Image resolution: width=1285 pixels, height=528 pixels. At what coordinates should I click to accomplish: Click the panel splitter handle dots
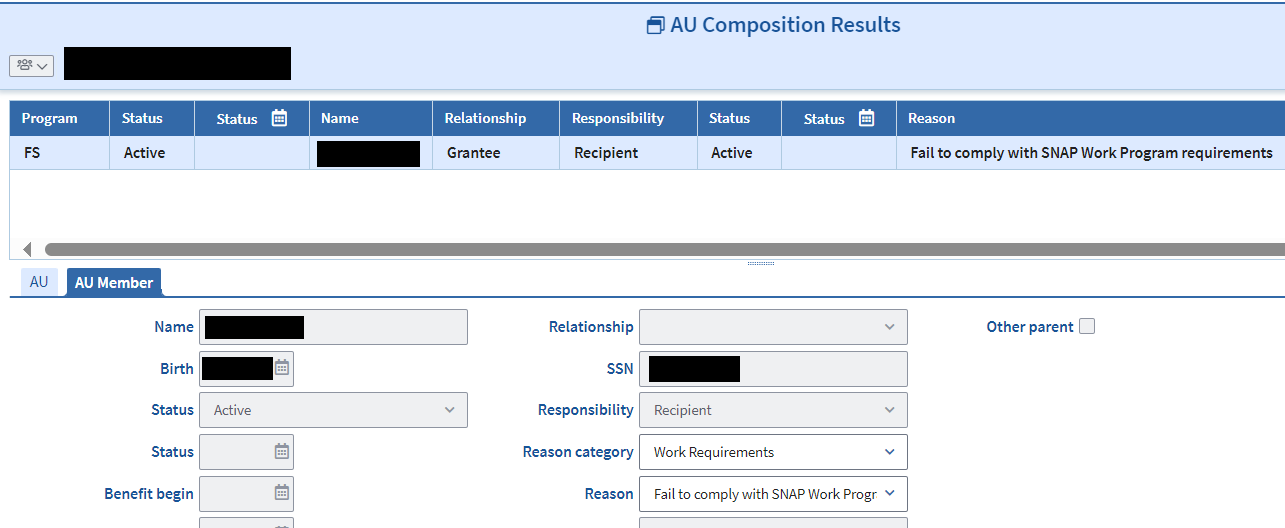tap(761, 264)
